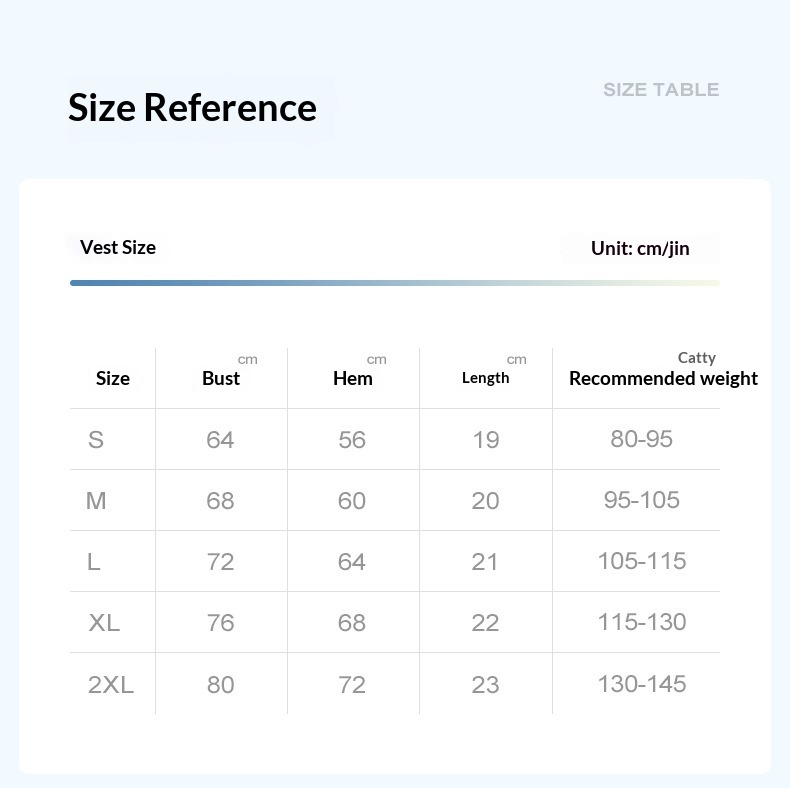
Task: Click the blue gradient divider bar
Action: click(x=394, y=283)
